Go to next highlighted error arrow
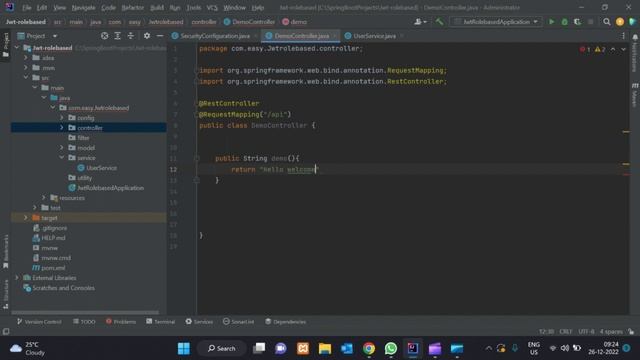The height and width of the screenshot is (360, 640). pyautogui.click(x=623, y=49)
